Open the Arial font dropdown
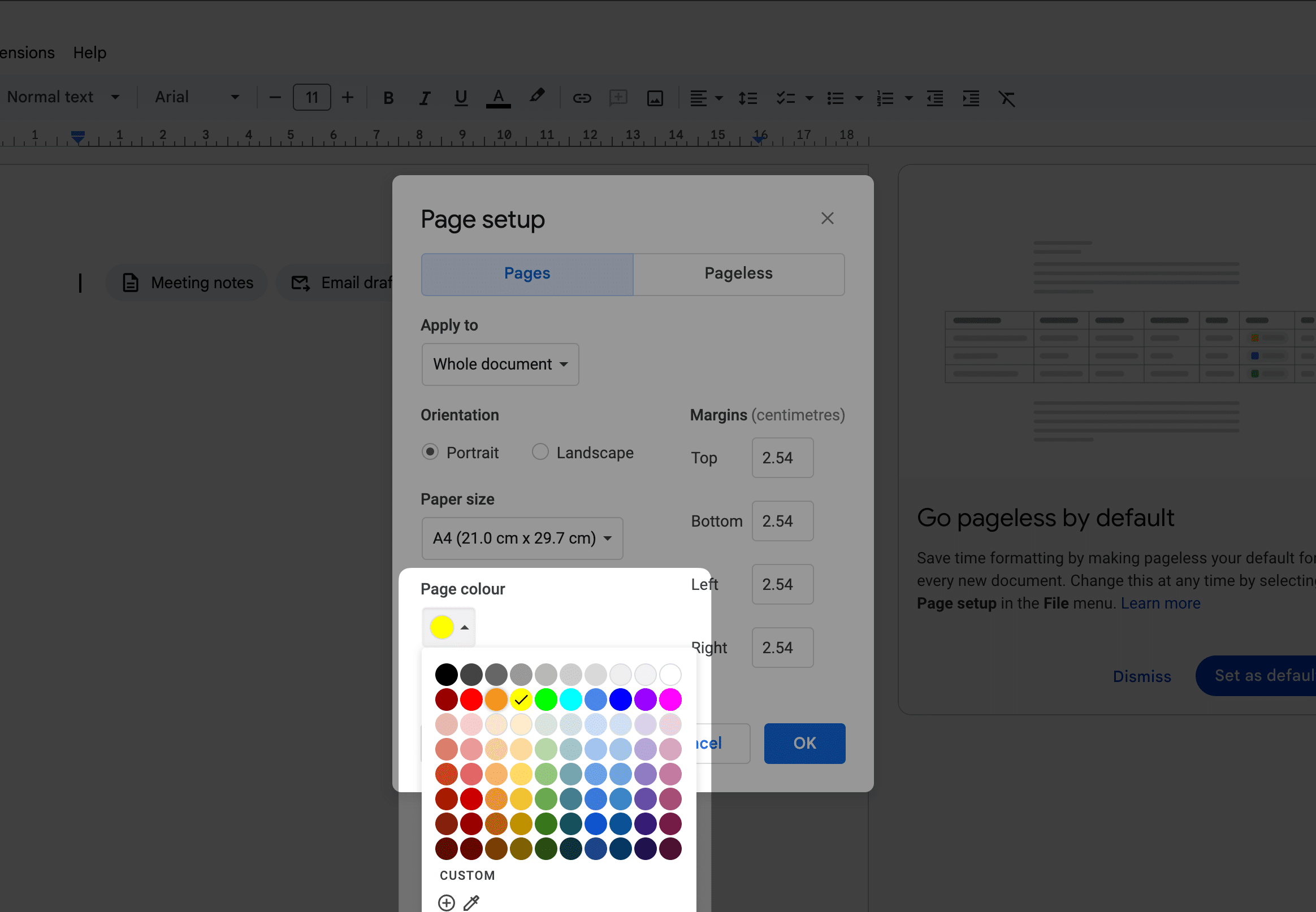Viewport: 1316px width, 912px height. tap(197, 97)
